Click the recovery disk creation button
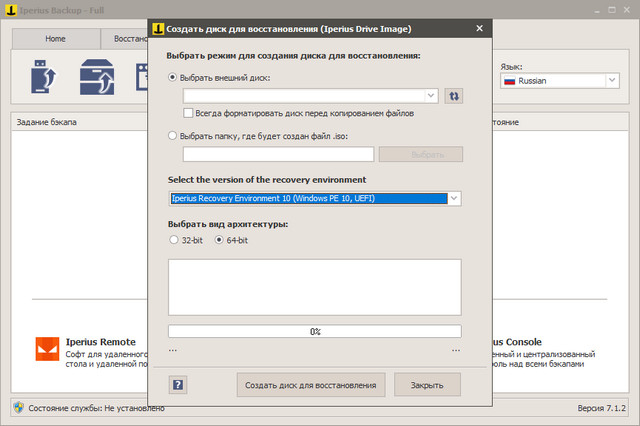This screenshot has height=426, width=640. pos(311,385)
